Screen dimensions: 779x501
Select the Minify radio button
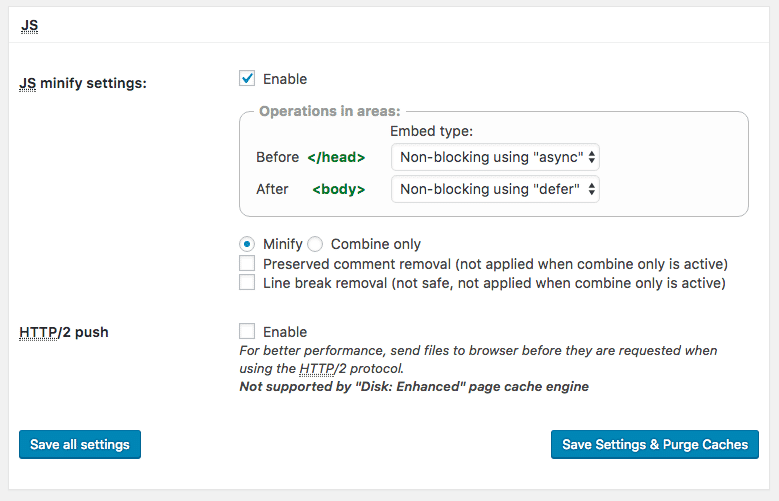(247, 244)
